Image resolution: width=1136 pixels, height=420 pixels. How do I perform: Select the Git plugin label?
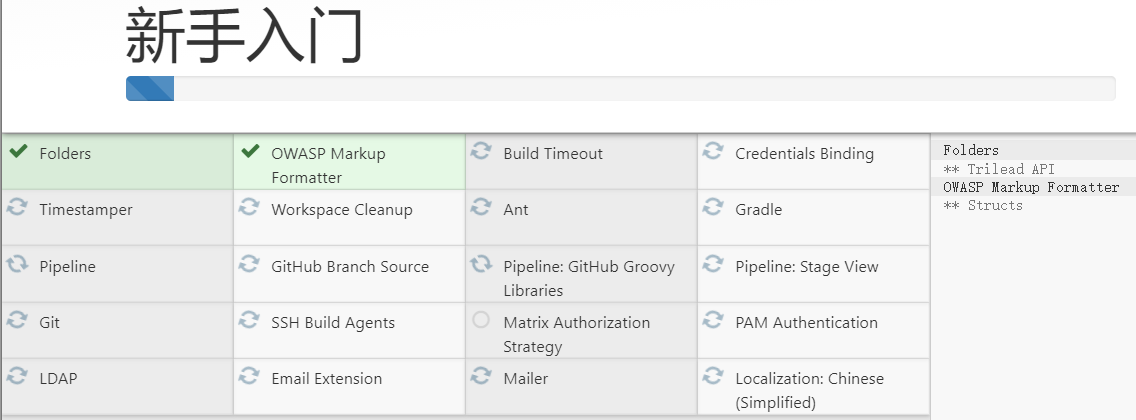[x=49, y=322]
